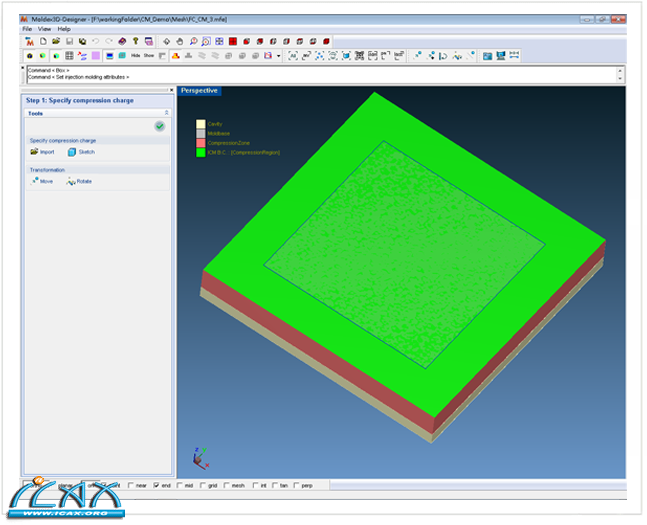
Task: Click the New file toolbar icon
Action: (x=43, y=41)
